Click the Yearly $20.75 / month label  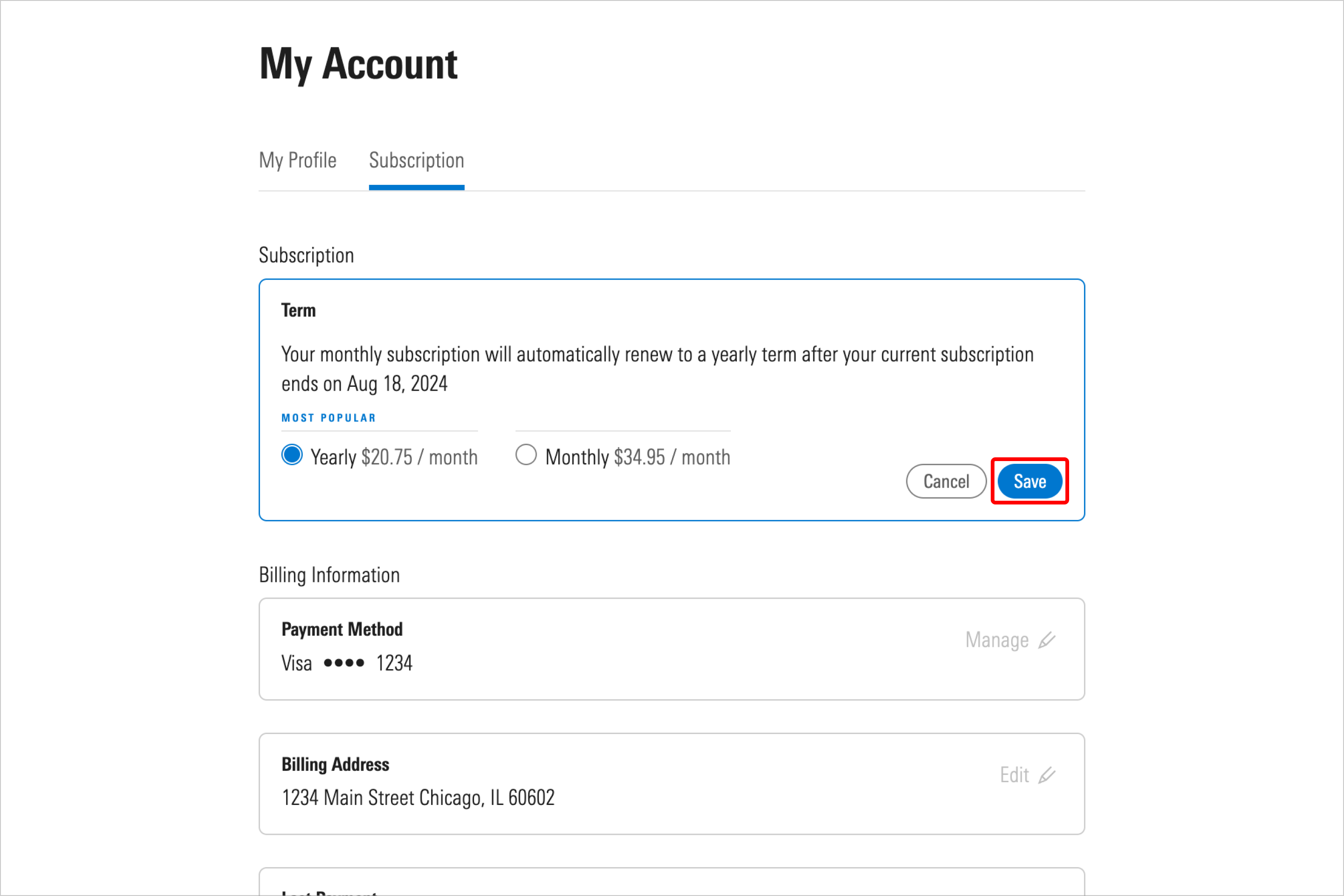coord(394,457)
